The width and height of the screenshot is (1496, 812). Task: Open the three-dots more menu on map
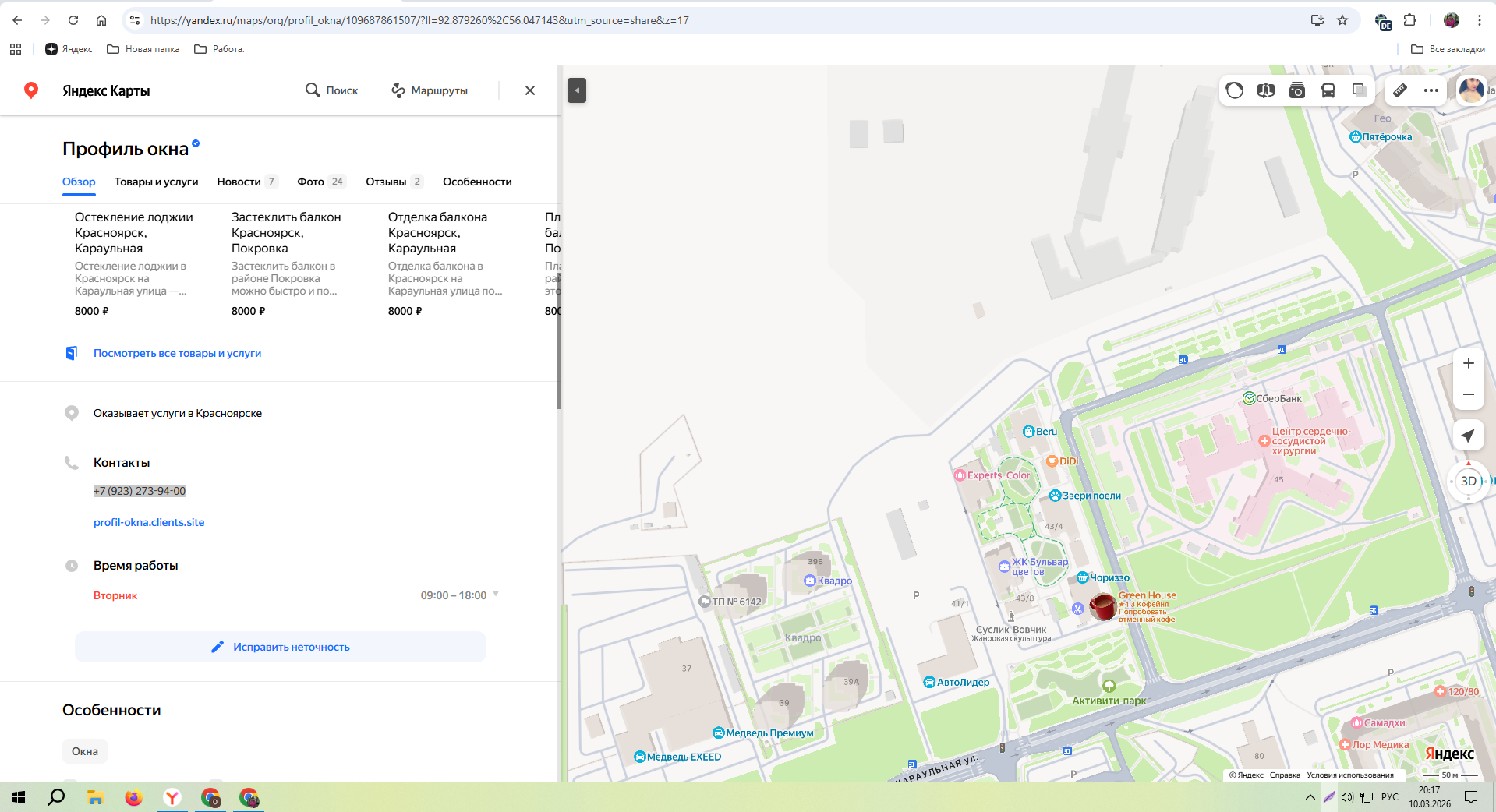(x=1431, y=90)
